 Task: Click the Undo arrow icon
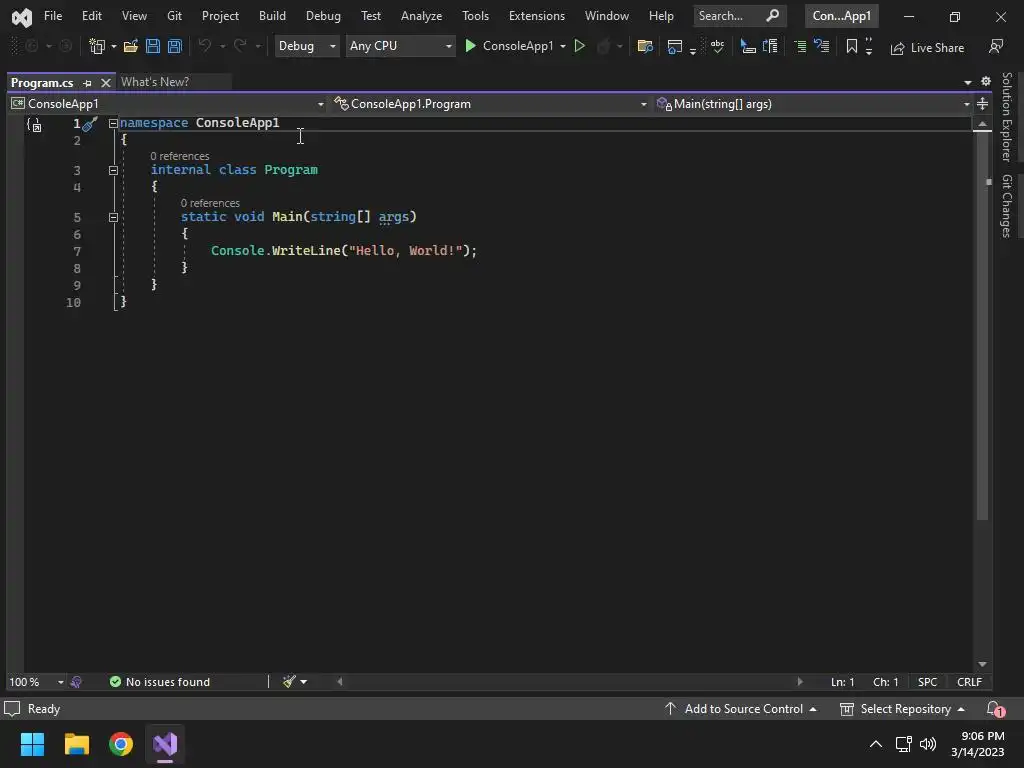(x=205, y=46)
